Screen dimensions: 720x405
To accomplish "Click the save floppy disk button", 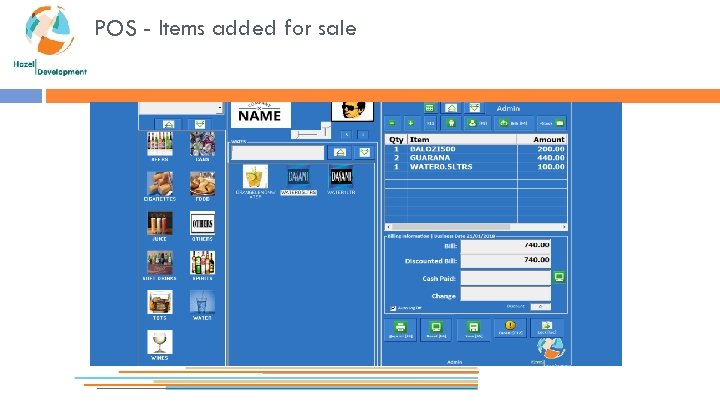I will 473,329.
